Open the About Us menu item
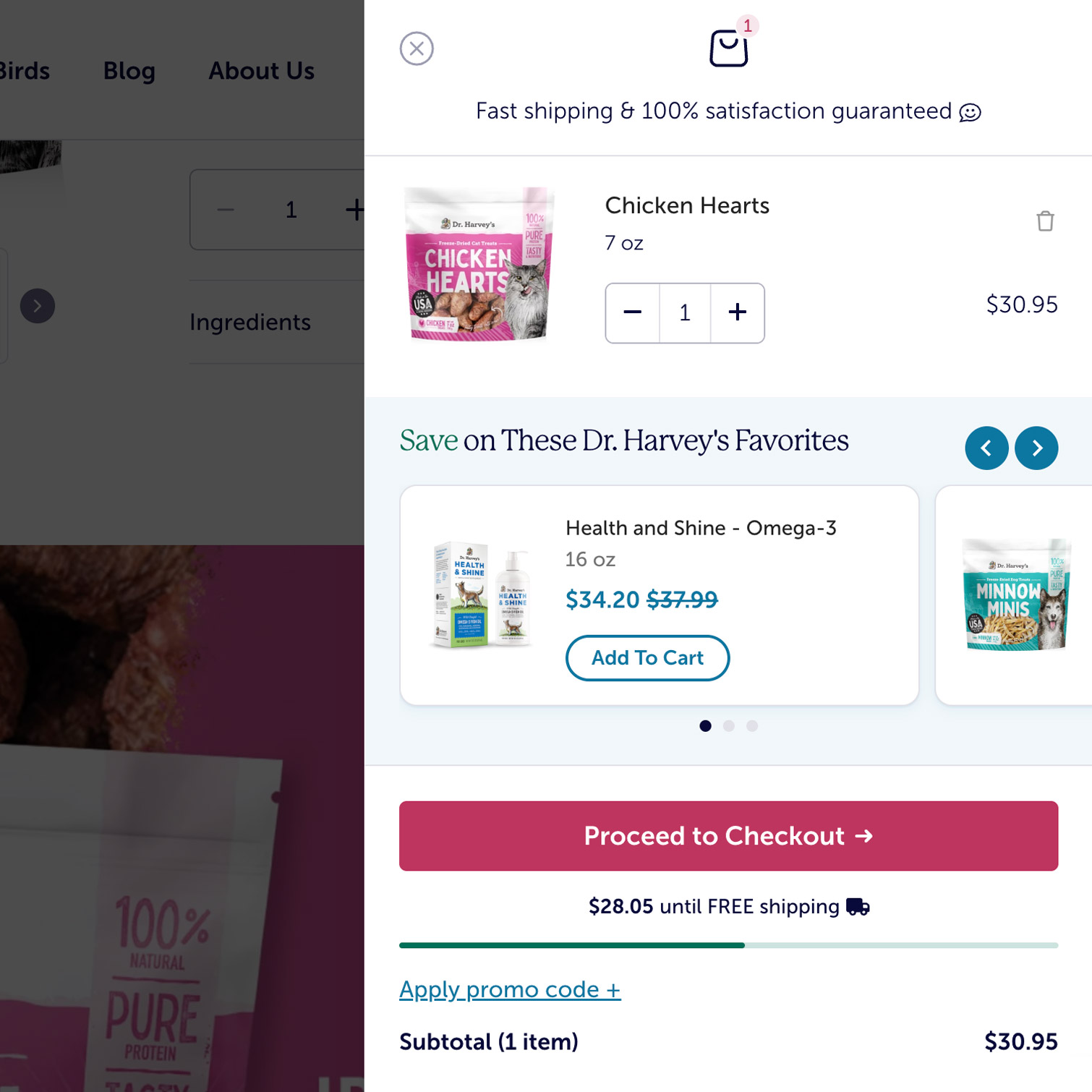 coord(262,71)
